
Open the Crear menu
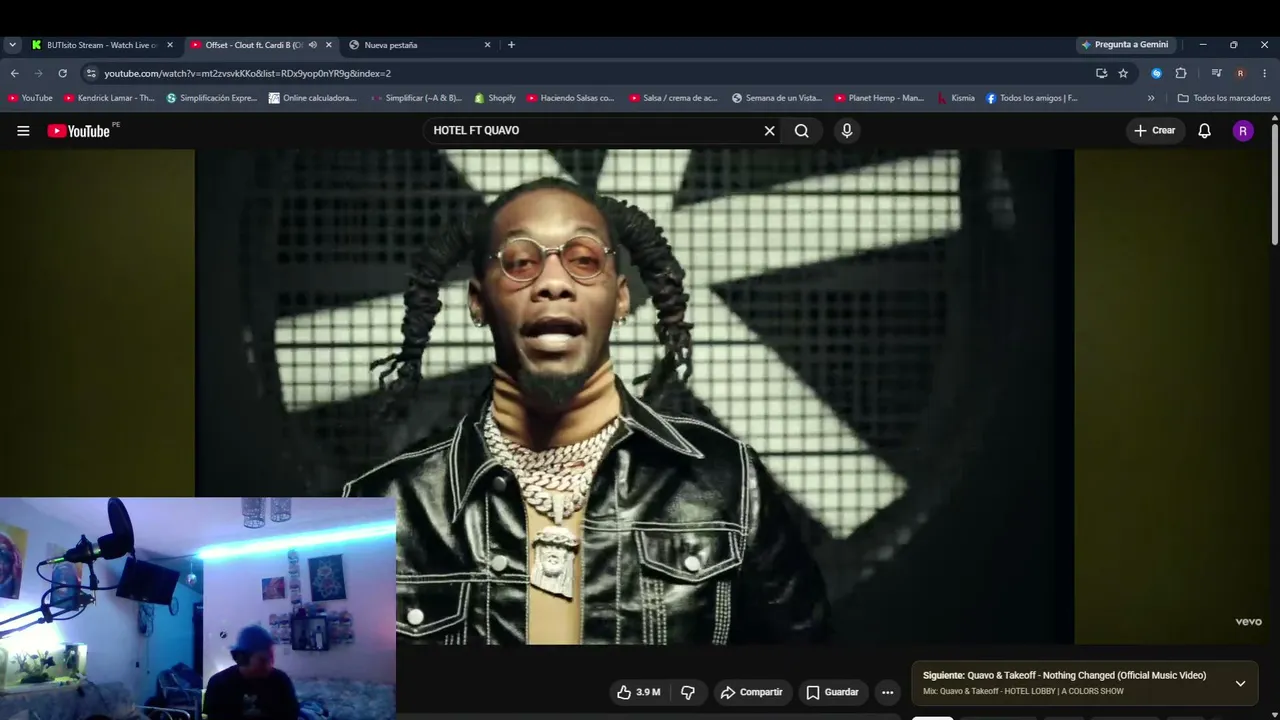point(1155,131)
